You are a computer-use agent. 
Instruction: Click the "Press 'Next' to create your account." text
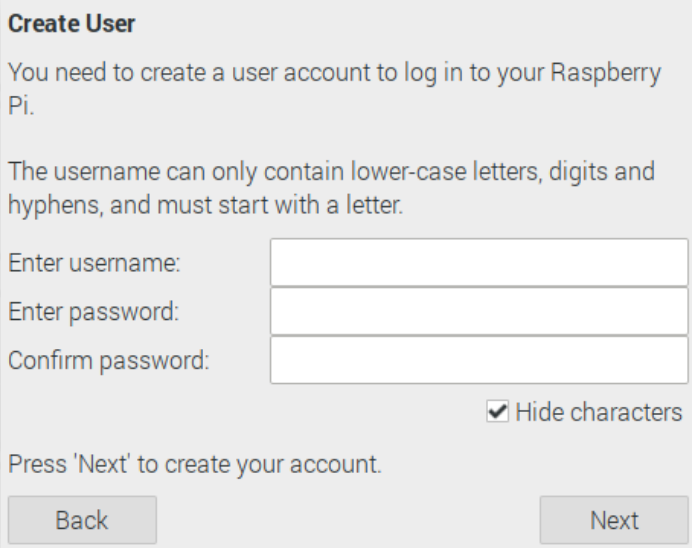click(195, 465)
